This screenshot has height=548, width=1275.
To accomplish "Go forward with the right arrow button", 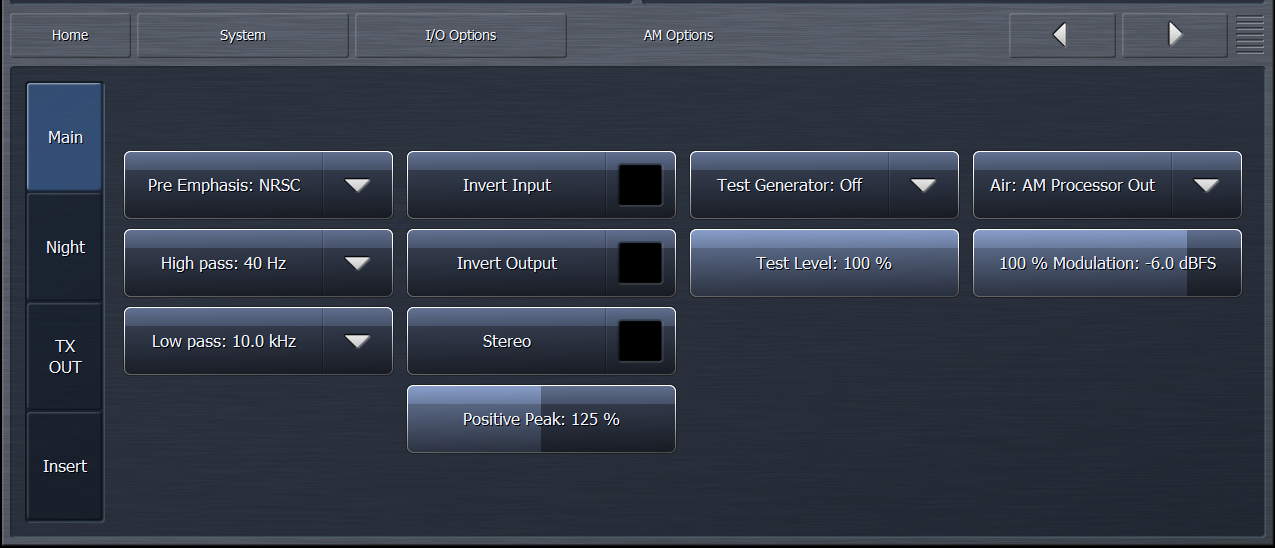I will point(1175,35).
